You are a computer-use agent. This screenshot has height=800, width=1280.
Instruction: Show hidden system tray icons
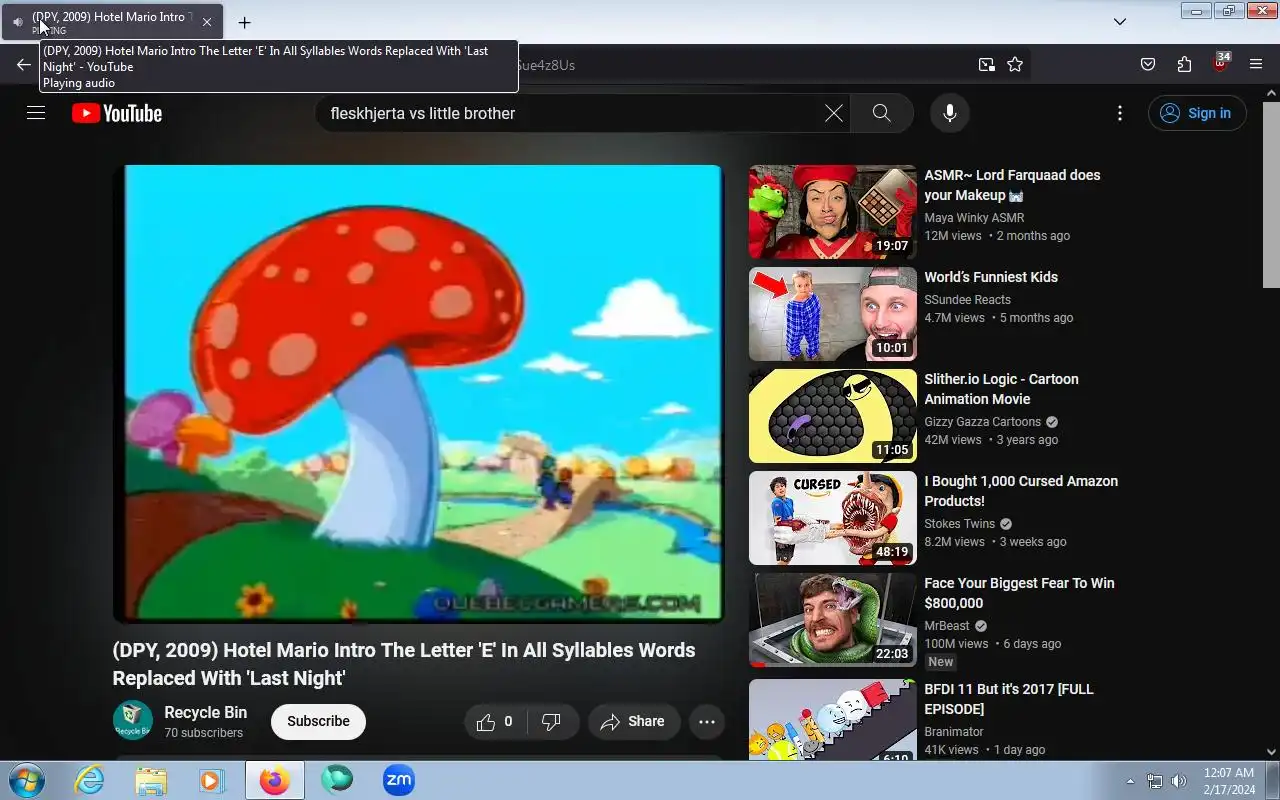point(1130,781)
